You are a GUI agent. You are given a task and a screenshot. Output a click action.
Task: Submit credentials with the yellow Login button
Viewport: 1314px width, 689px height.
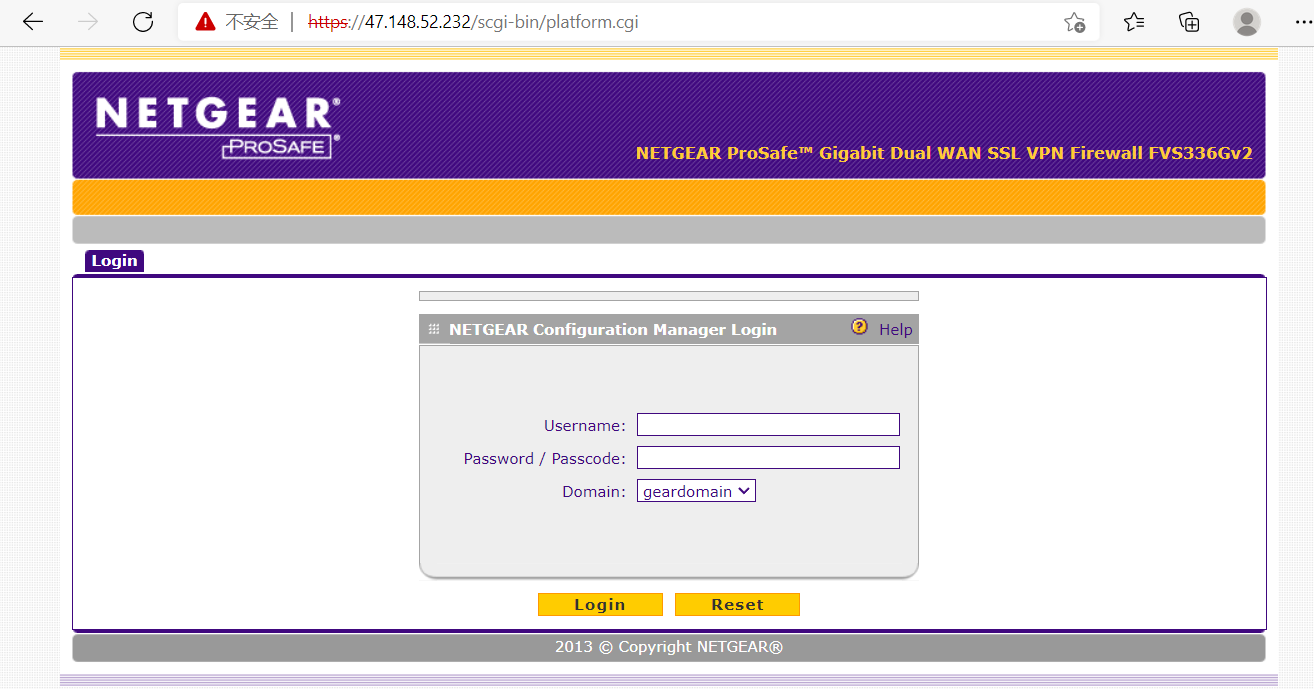tap(600, 604)
